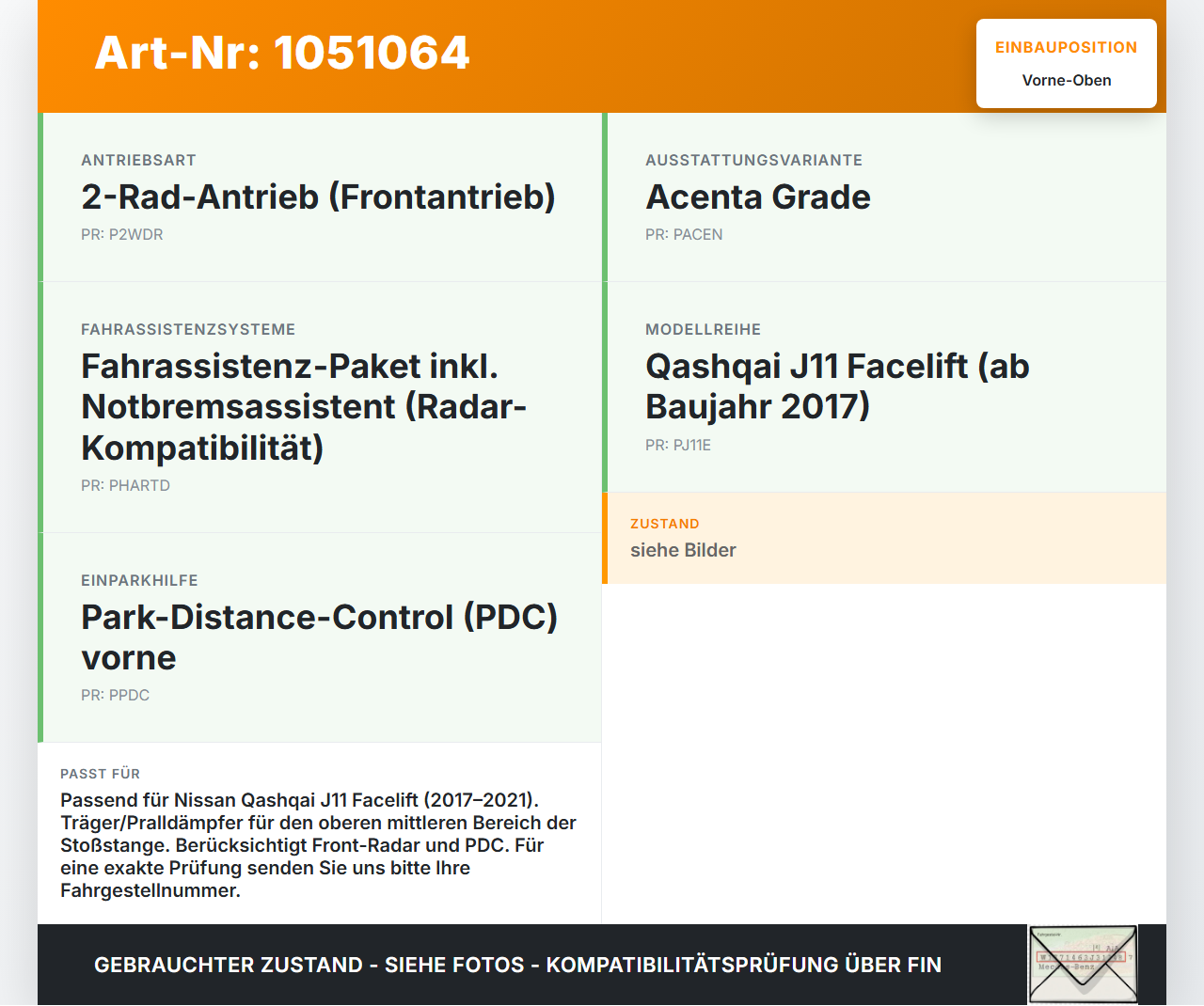Click the PR: PJ11E code
1204x1006 pixels.
(x=678, y=445)
